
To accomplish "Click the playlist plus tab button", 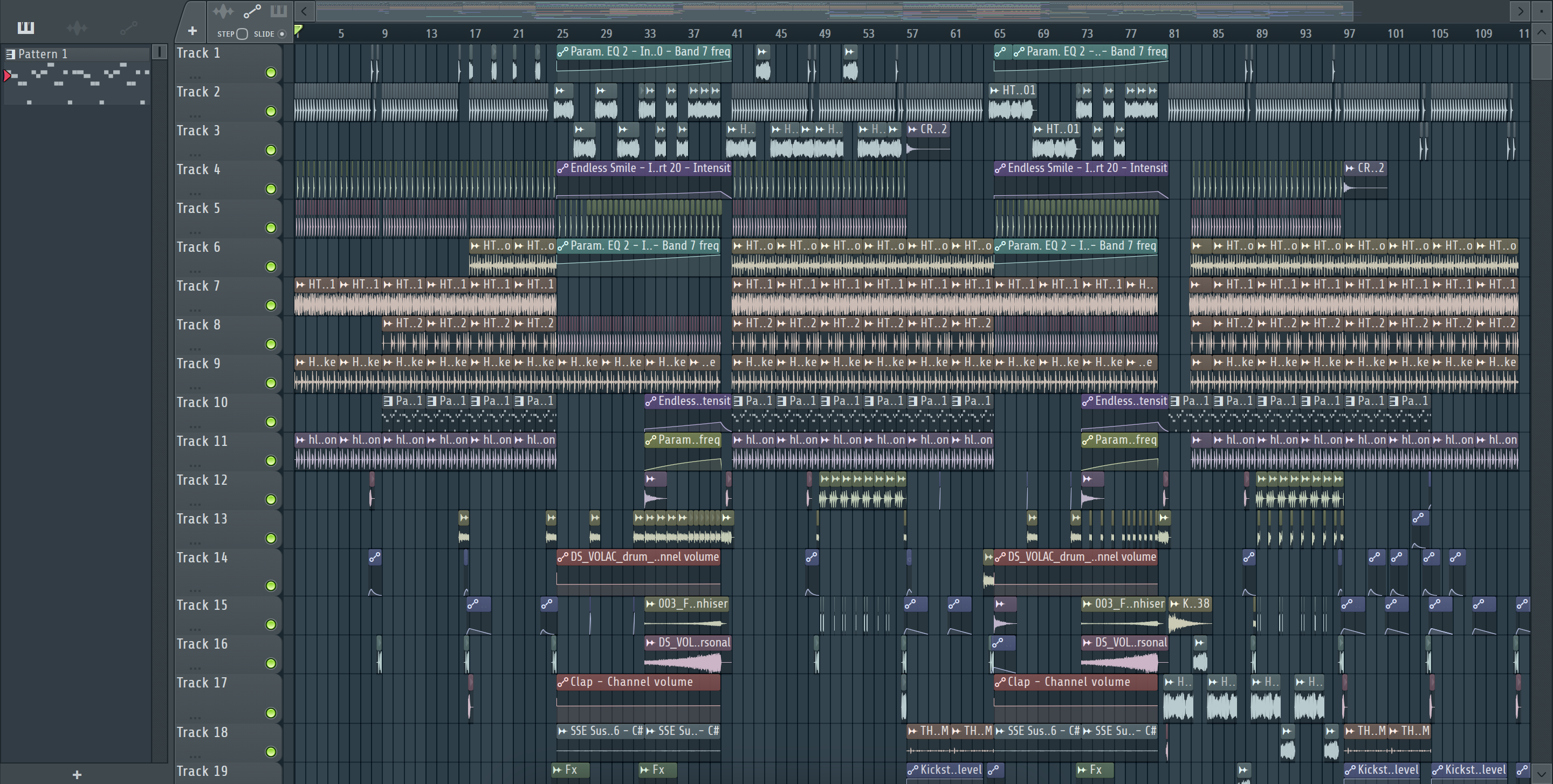I will pos(193,31).
